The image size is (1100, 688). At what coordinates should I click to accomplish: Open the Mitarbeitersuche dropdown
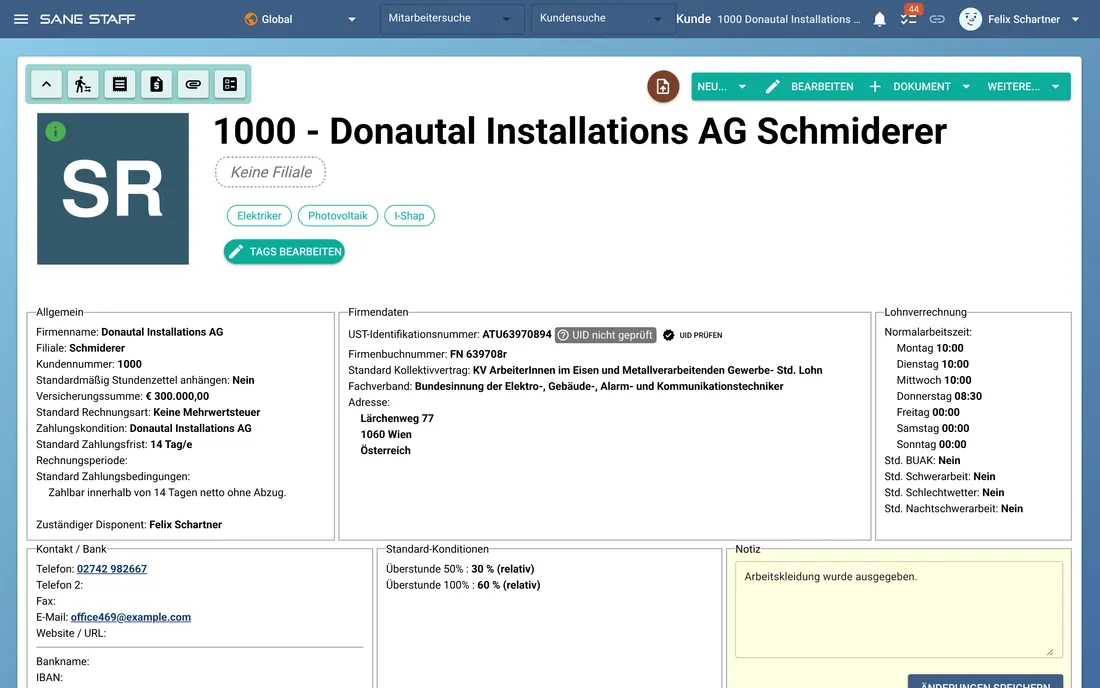[x=451, y=19]
